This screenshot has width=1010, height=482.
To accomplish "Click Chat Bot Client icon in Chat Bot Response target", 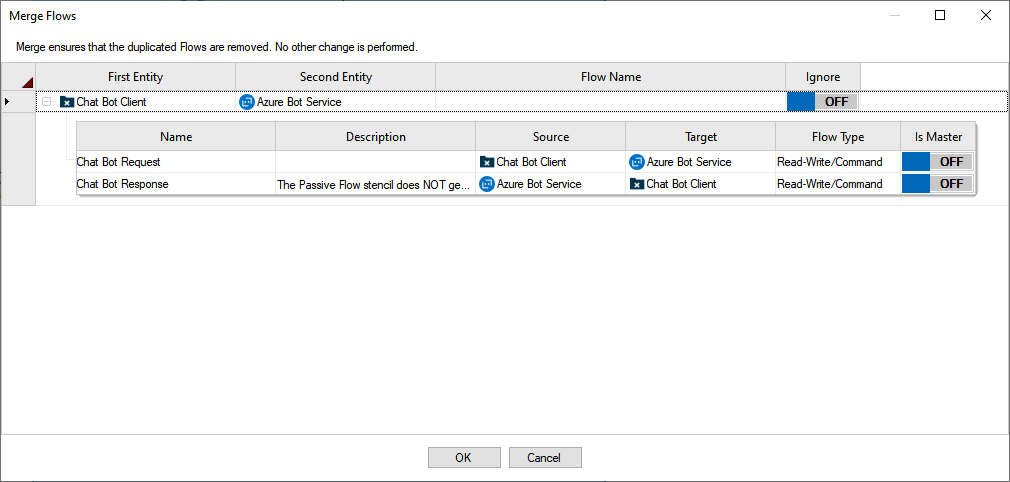I will pyautogui.click(x=636, y=184).
